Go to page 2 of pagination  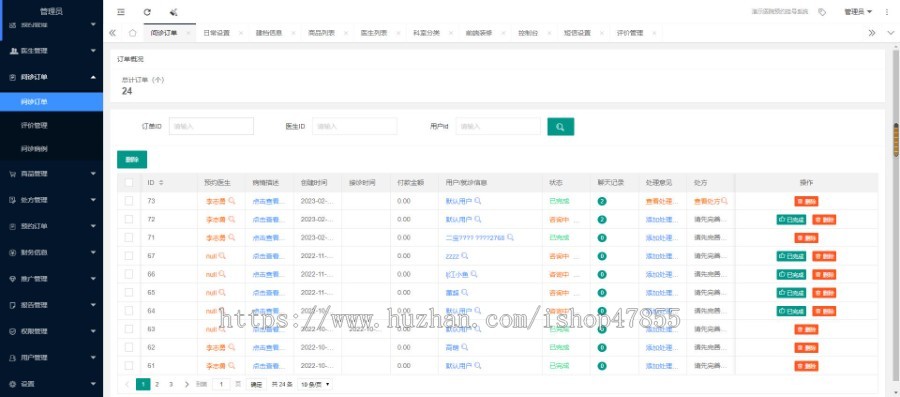[x=157, y=384]
